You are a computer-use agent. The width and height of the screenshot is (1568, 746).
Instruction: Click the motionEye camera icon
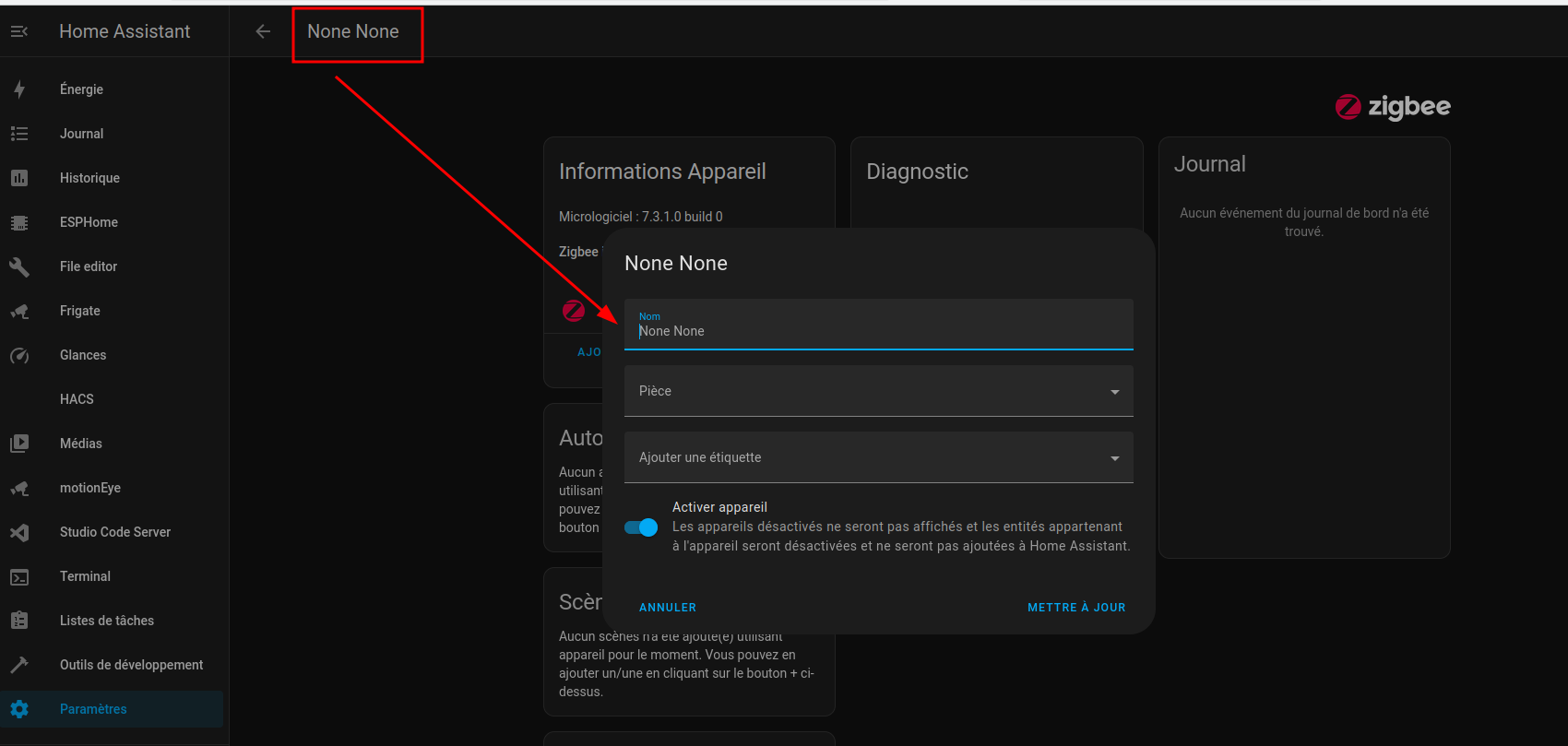19,488
